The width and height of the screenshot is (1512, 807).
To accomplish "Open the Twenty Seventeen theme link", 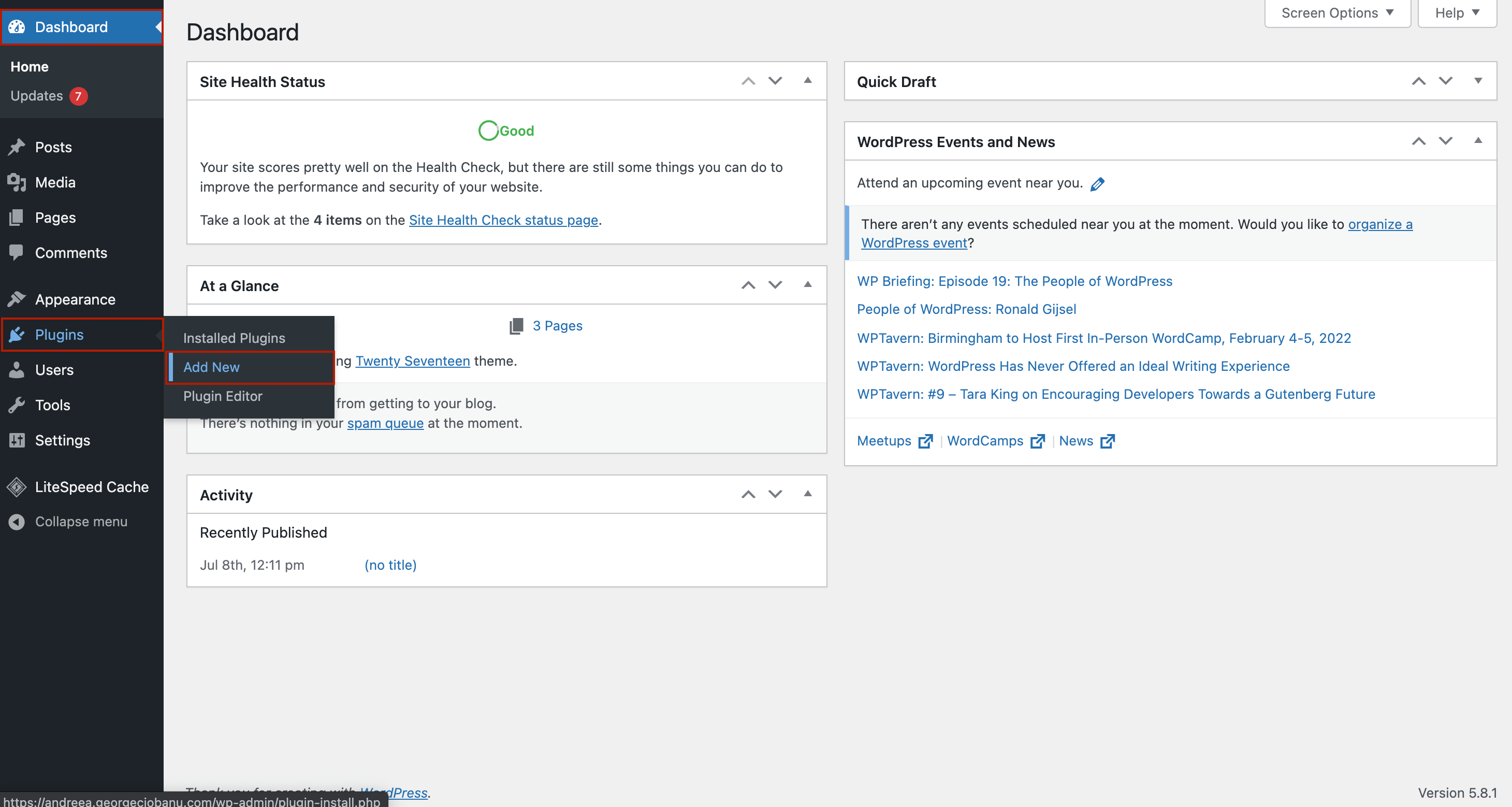I will [x=413, y=361].
